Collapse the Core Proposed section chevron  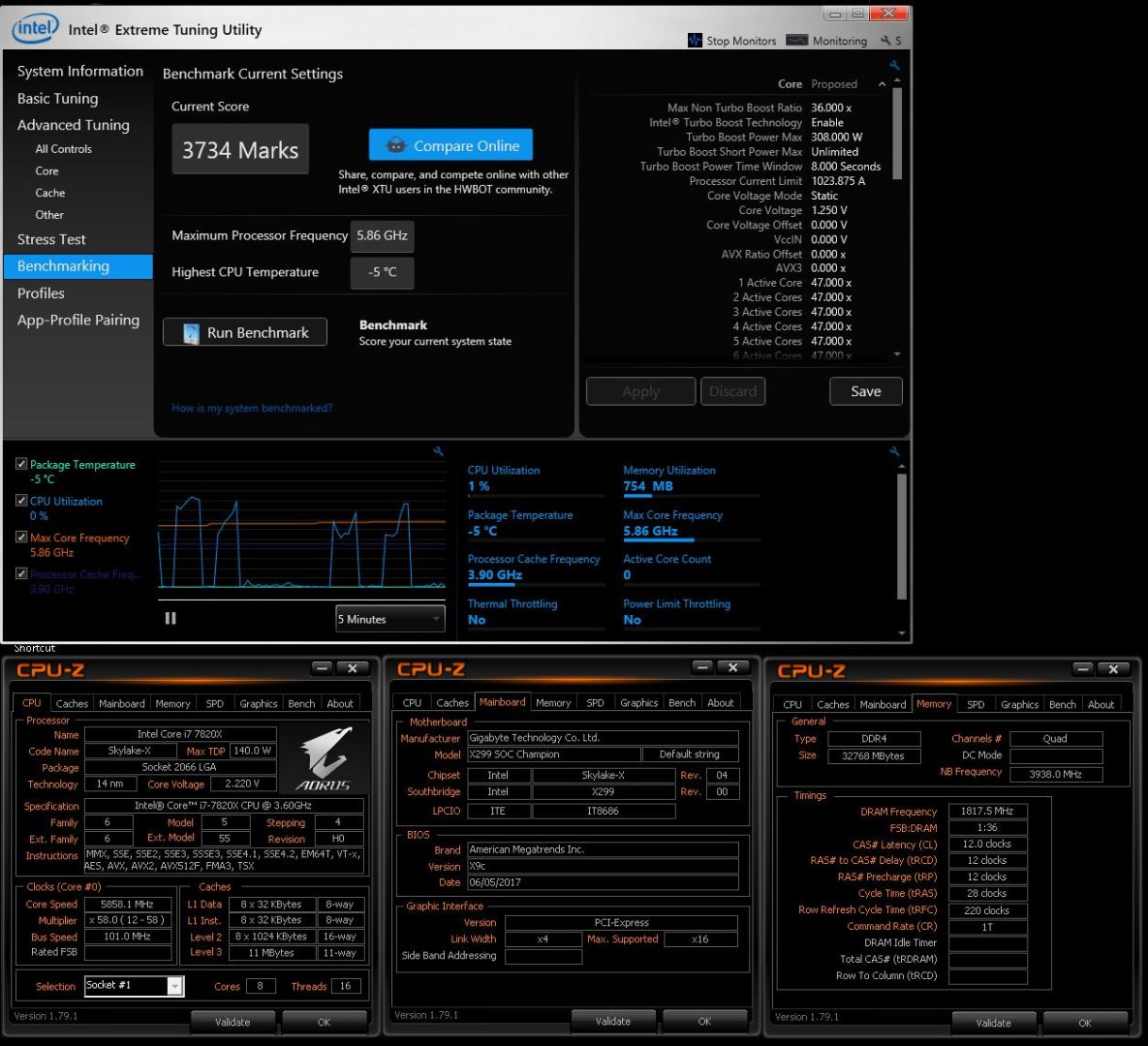click(x=882, y=84)
